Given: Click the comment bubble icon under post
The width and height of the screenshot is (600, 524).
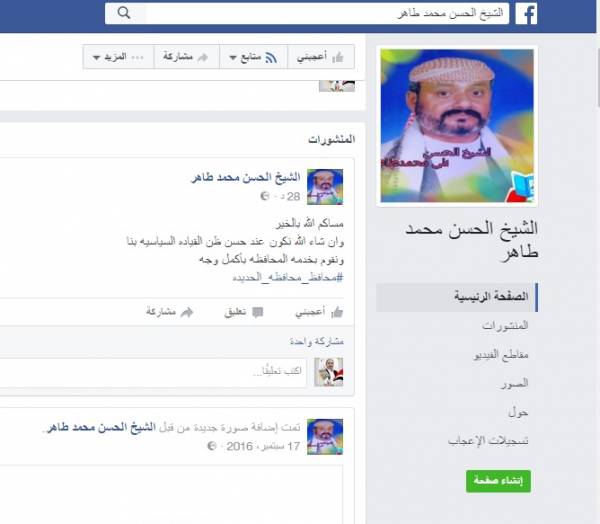Looking at the screenshot, I should tap(258, 312).
